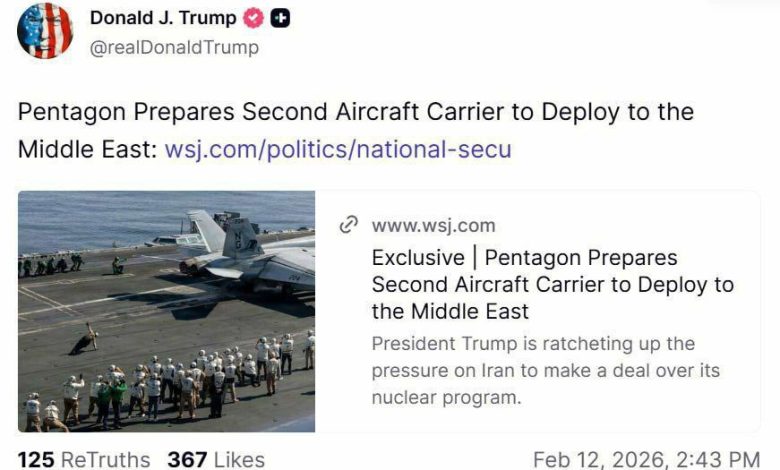The width and height of the screenshot is (780, 470).
Task: Open the Exclusive Pentagon Prepares card headline
Action: click(552, 284)
